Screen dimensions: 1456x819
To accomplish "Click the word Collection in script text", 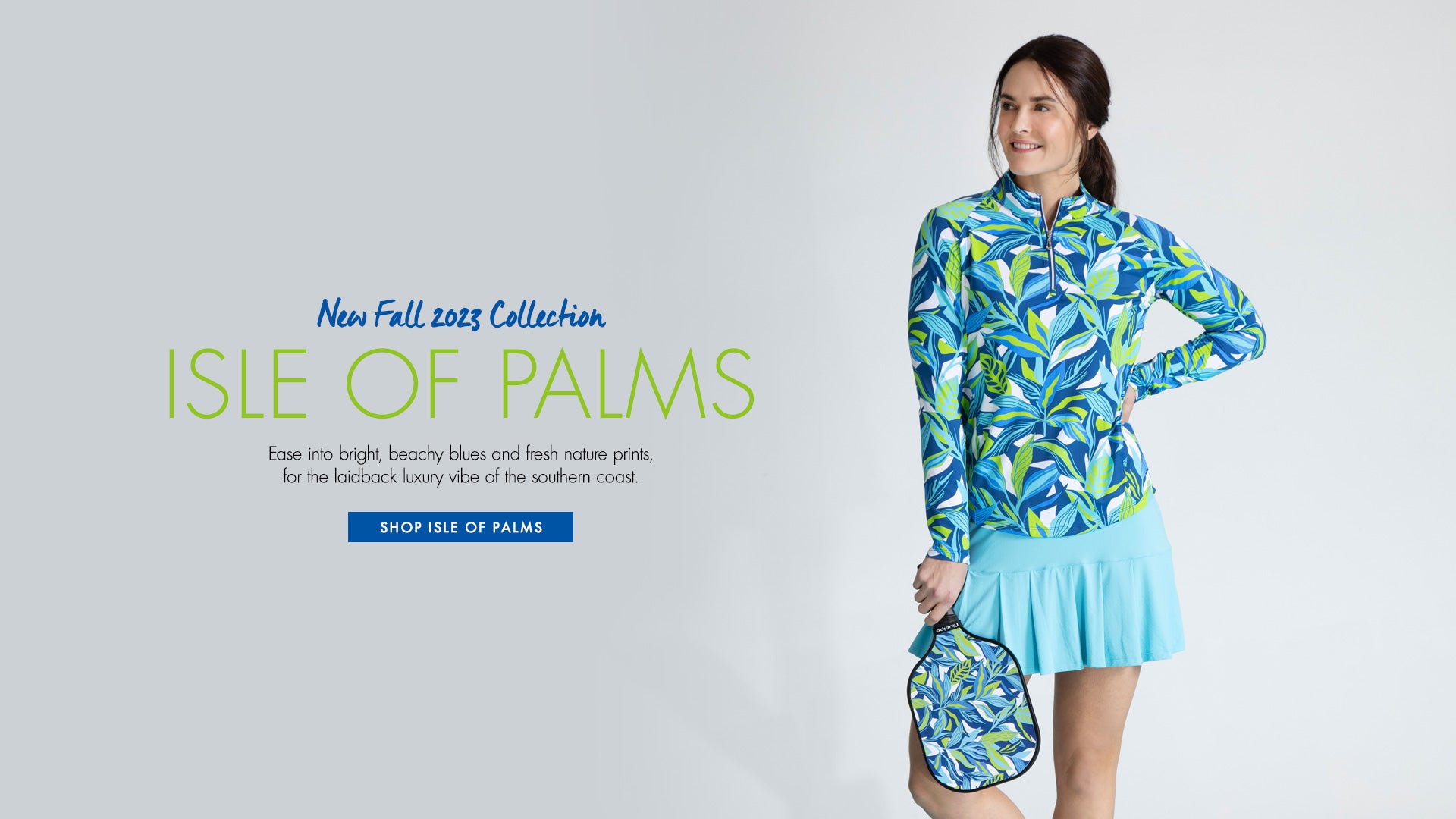I will coord(548,314).
